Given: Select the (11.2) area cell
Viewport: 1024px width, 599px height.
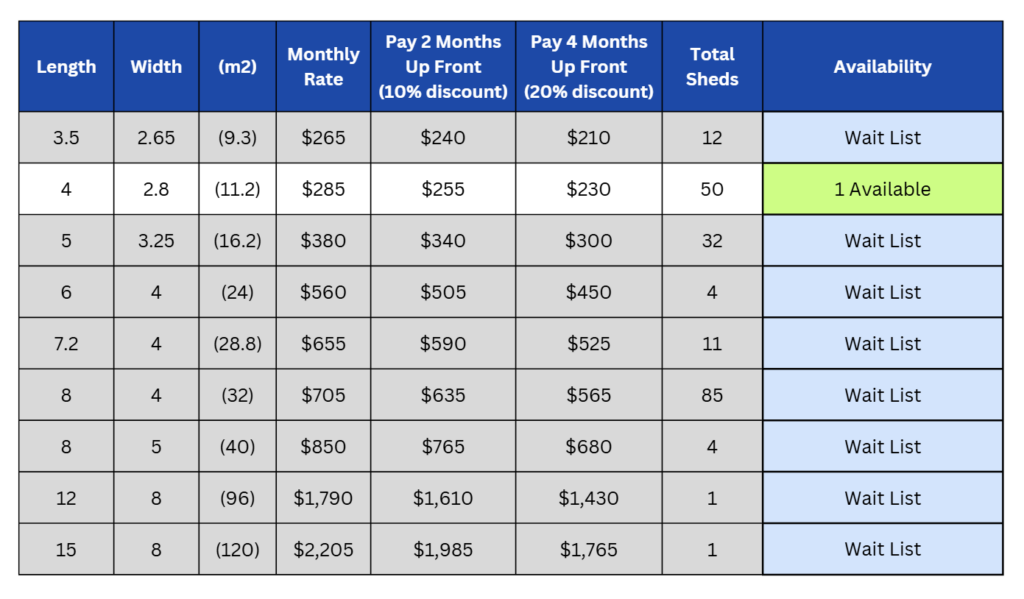Looking at the screenshot, I should point(237,189).
